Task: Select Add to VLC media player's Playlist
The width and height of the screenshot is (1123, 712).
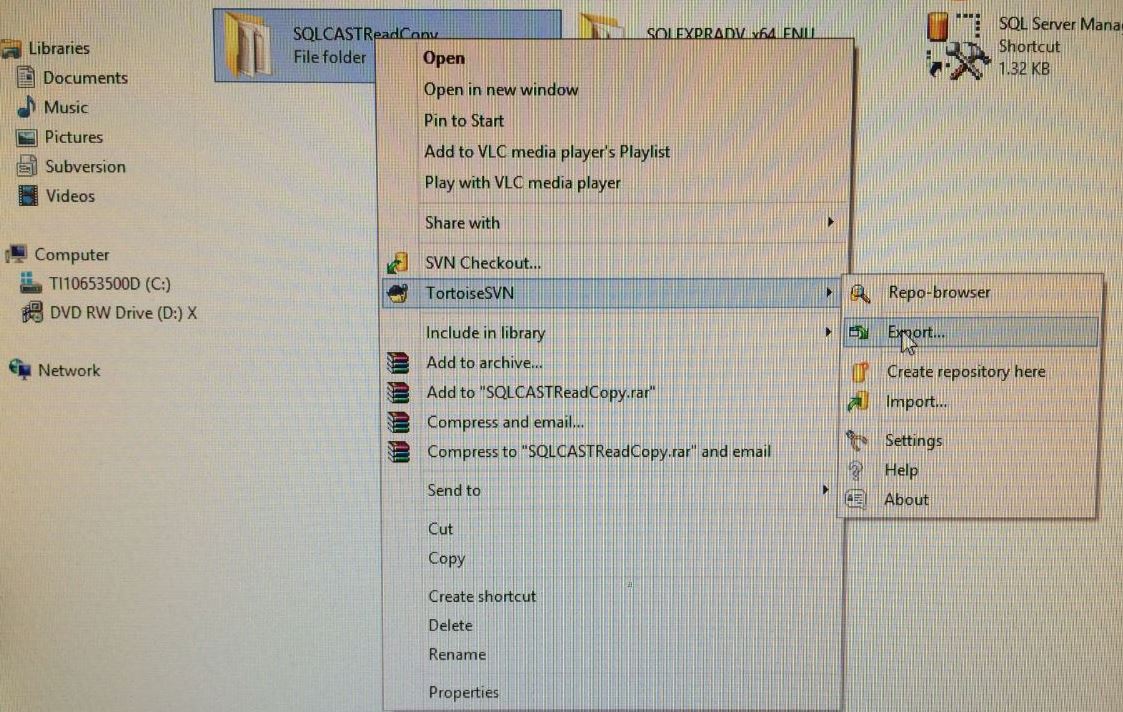Action: pyautogui.click(x=547, y=152)
